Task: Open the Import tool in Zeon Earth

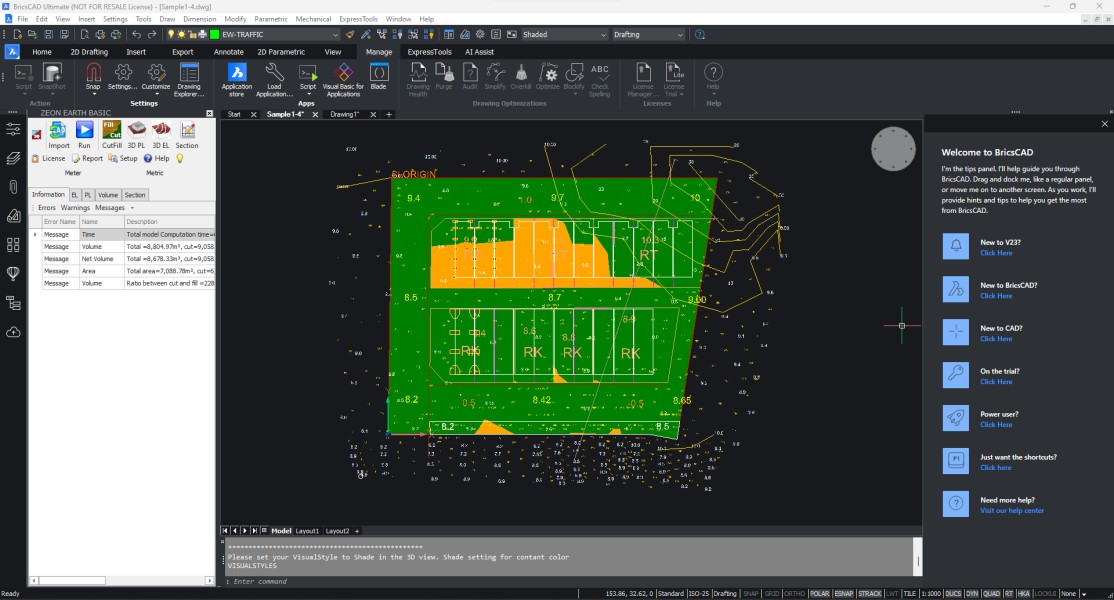Action: click(58, 134)
